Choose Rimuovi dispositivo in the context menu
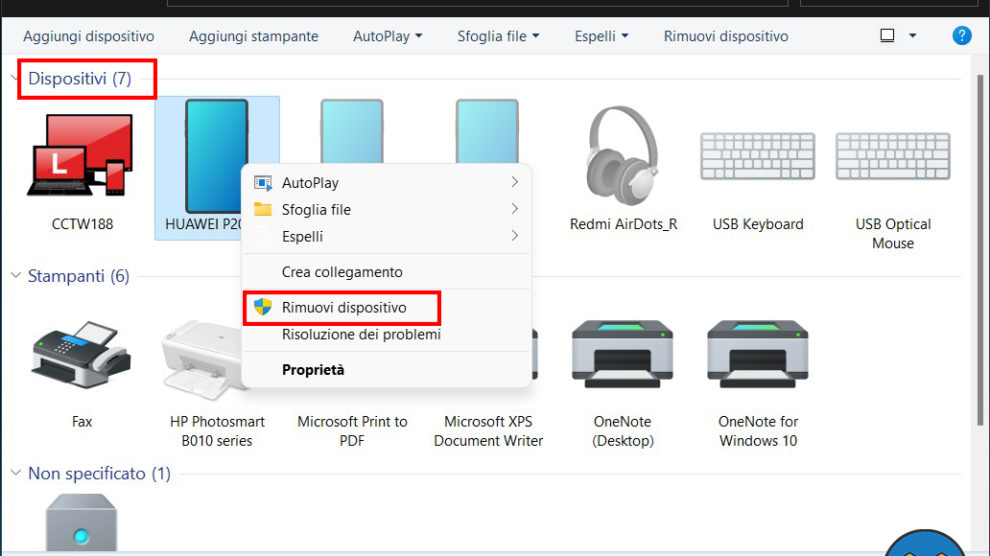Viewport: 990px width, 556px height. (x=386, y=307)
